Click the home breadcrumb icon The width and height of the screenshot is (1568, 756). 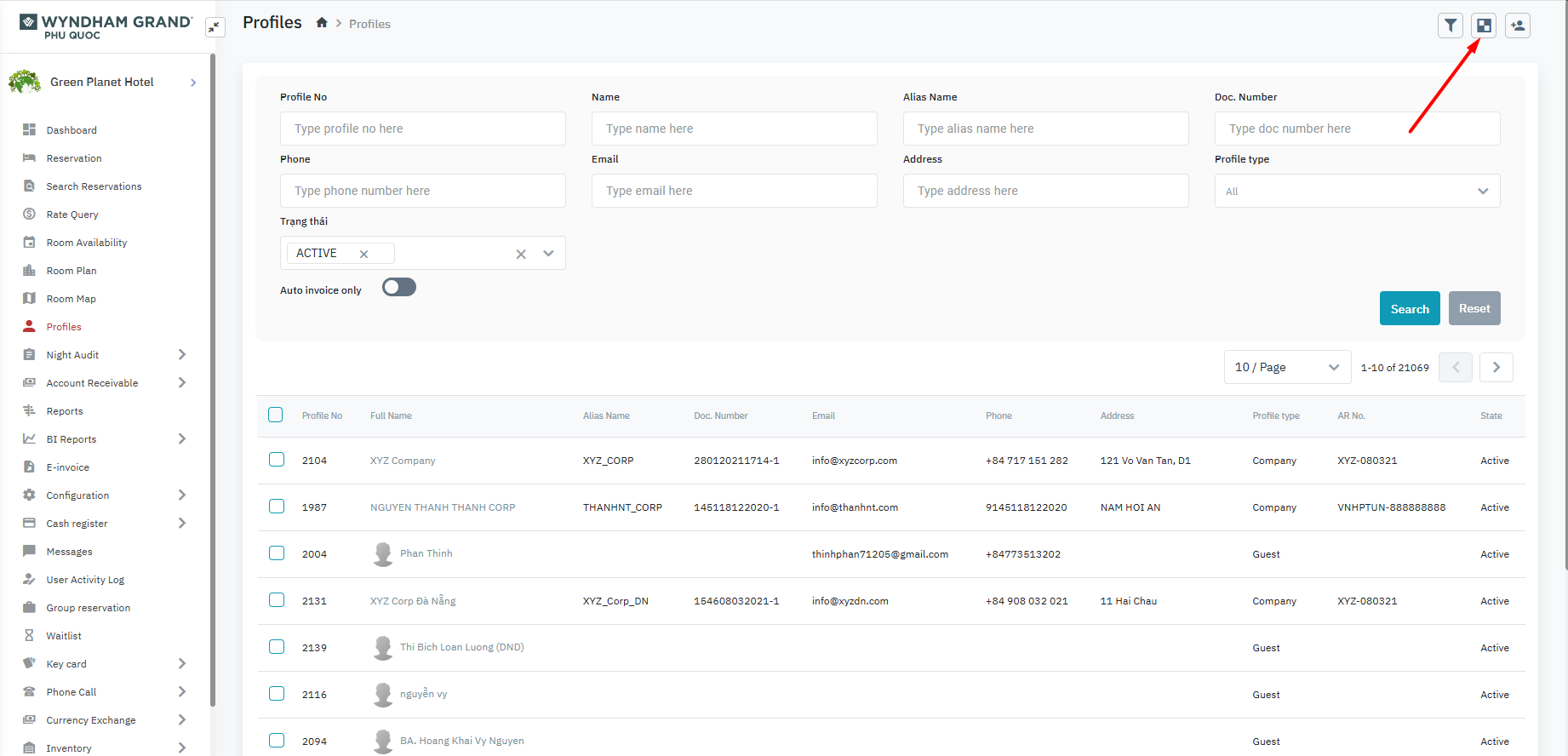point(322,23)
